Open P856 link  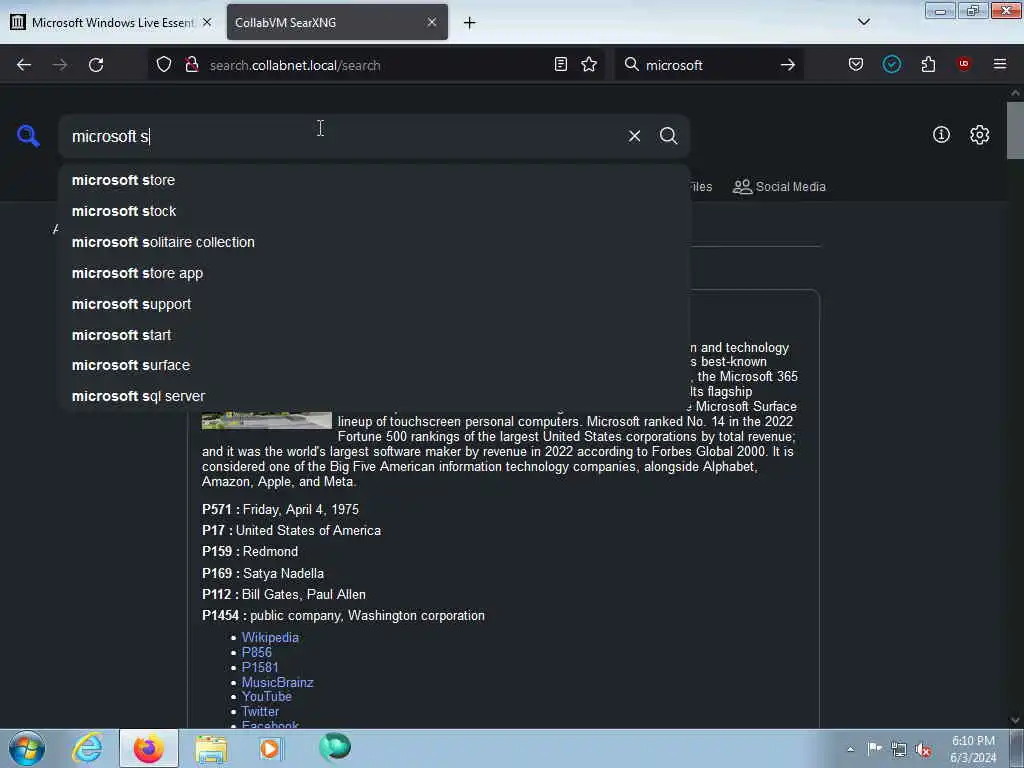pyautogui.click(x=257, y=652)
